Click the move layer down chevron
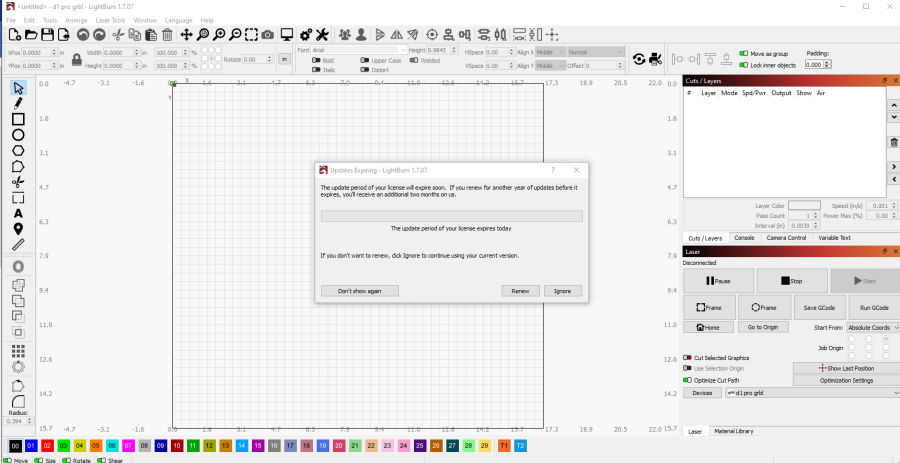The width and height of the screenshot is (900, 463). (x=894, y=116)
